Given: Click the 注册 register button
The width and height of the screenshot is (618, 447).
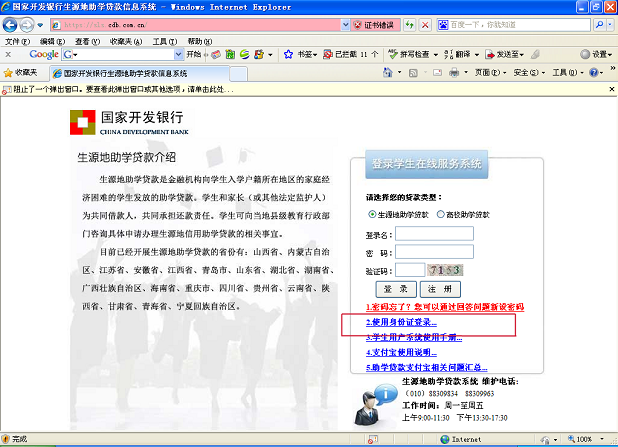Looking at the screenshot, I should coord(440,289).
